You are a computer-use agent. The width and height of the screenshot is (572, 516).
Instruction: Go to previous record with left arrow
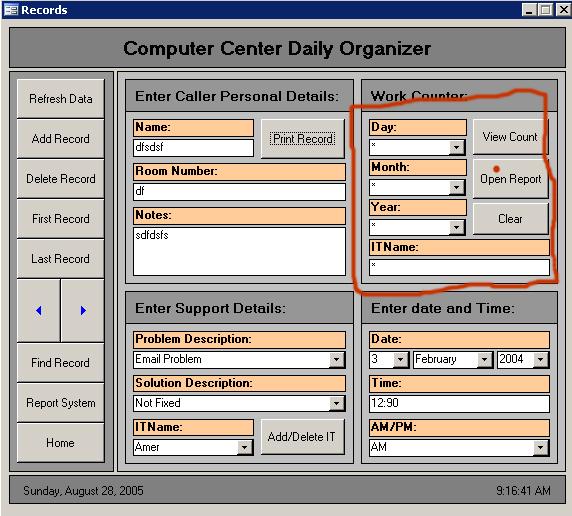point(39,311)
